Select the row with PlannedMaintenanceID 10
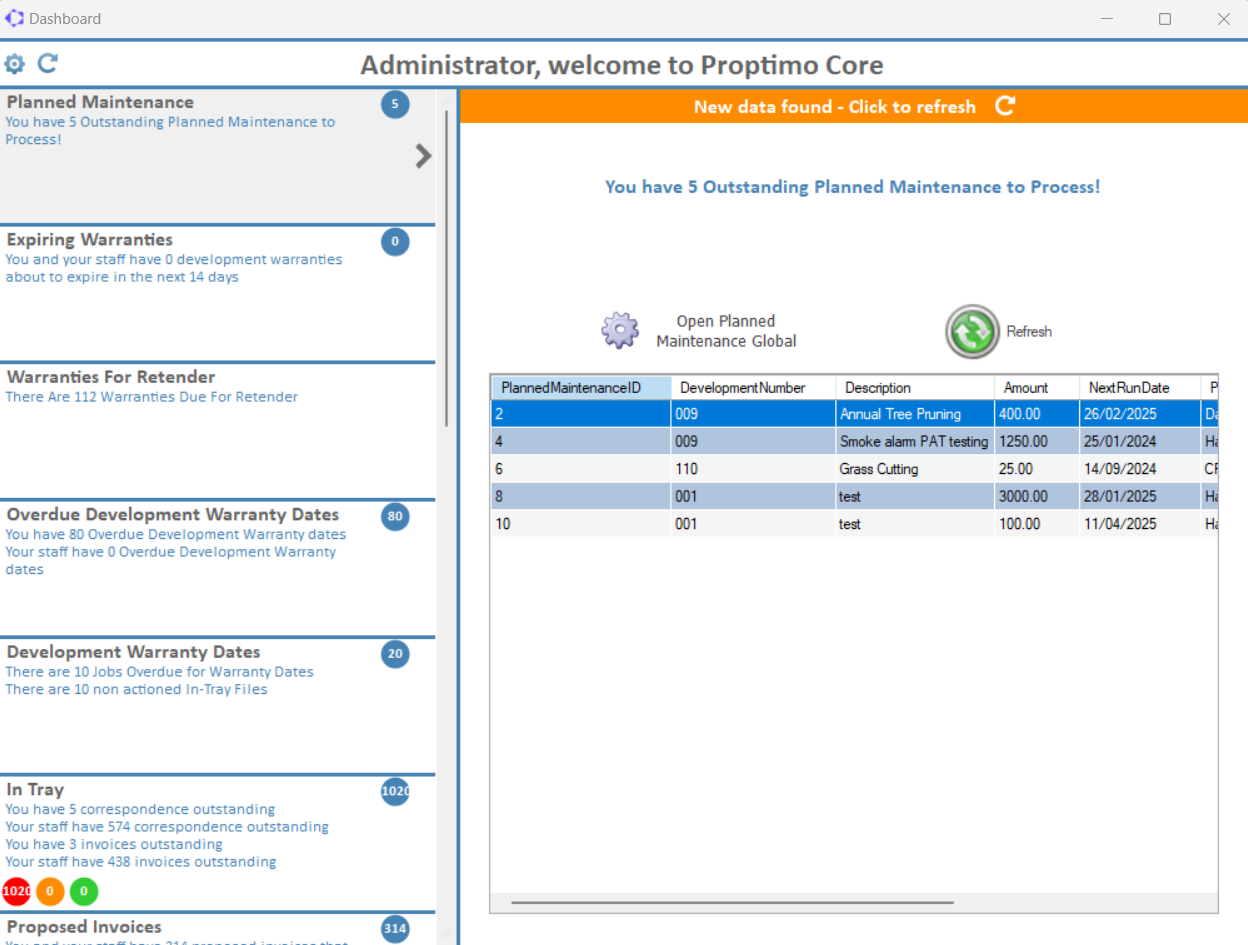The image size is (1248, 945). (x=854, y=524)
